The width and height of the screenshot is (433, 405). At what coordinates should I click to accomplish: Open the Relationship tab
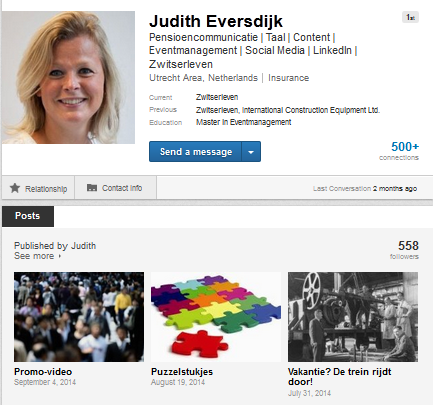38,188
